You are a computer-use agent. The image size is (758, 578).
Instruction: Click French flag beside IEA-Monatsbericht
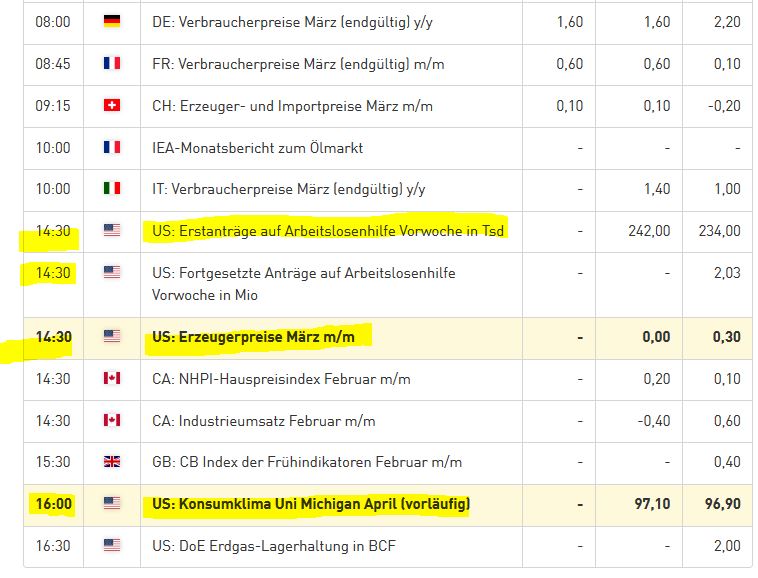[x=112, y=147]
